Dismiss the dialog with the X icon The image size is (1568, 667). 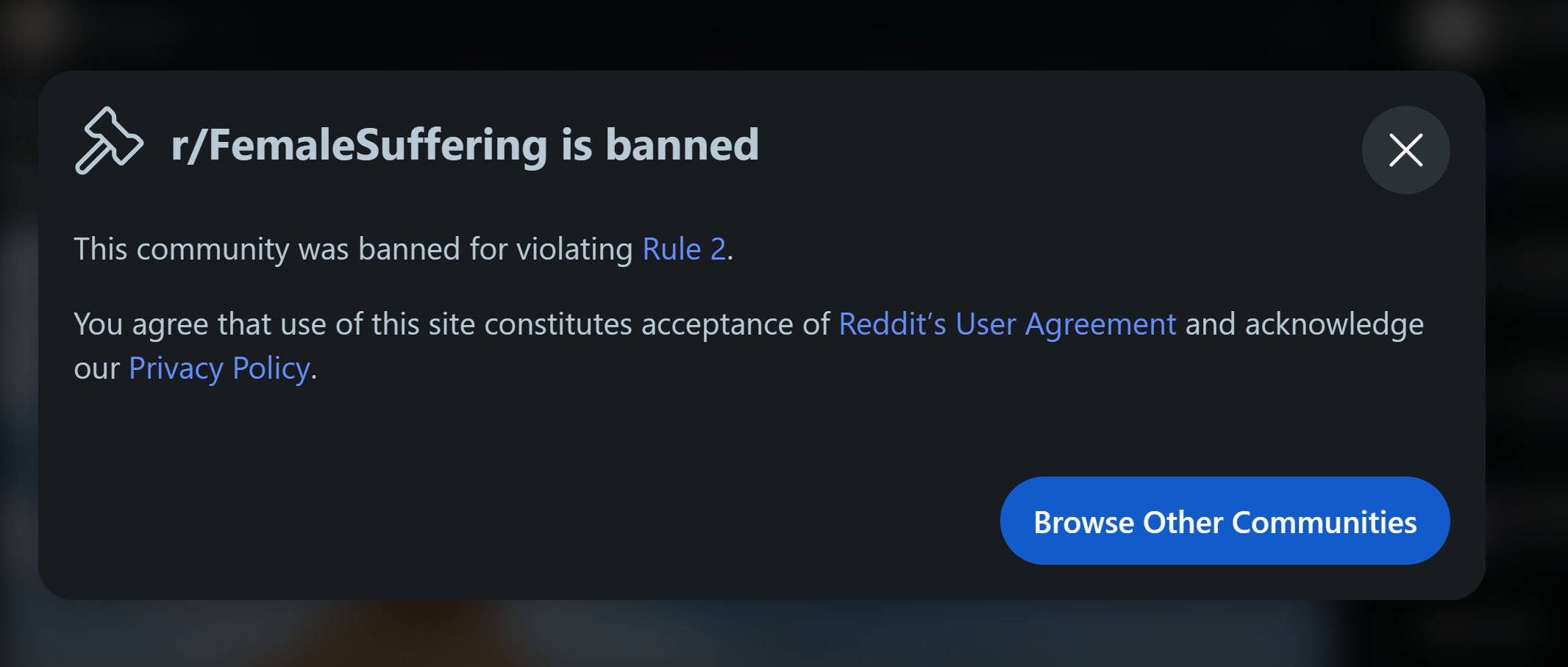(x=1405, y=150)
